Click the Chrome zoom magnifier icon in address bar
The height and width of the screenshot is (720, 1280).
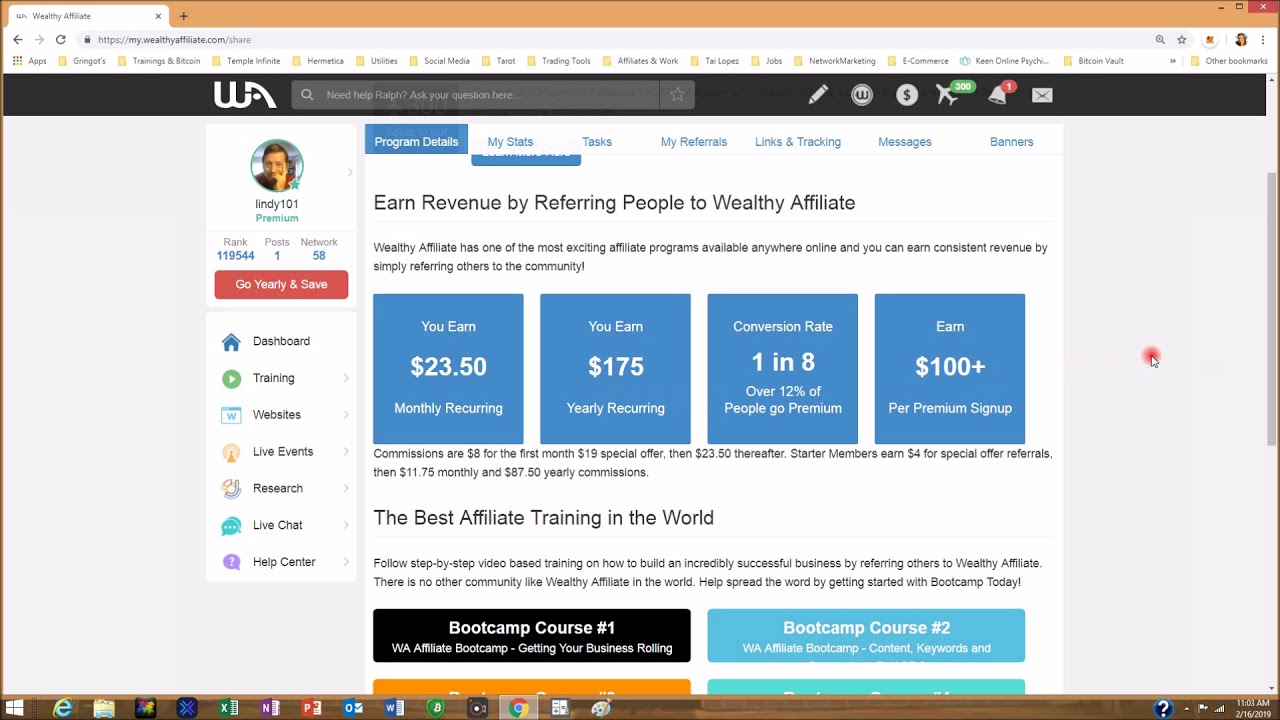click(x=1160, y=40)
